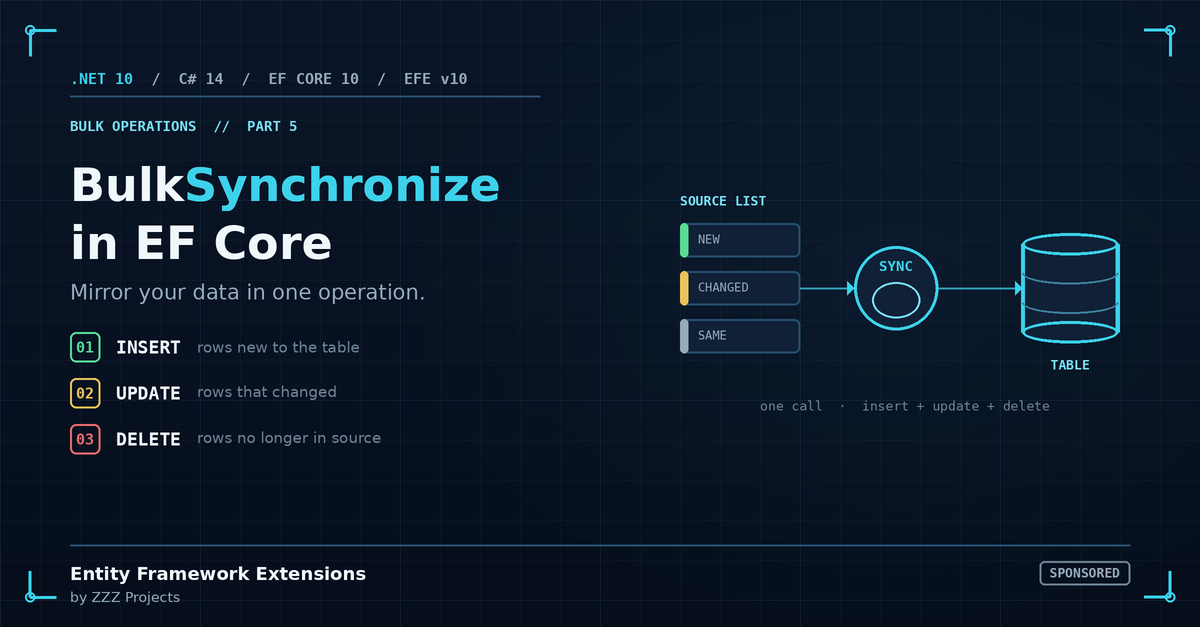Click the 01 numbered badge

tap(85, 347)
